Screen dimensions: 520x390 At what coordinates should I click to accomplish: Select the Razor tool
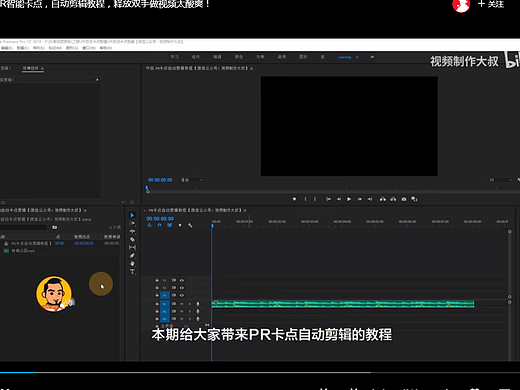132,239
